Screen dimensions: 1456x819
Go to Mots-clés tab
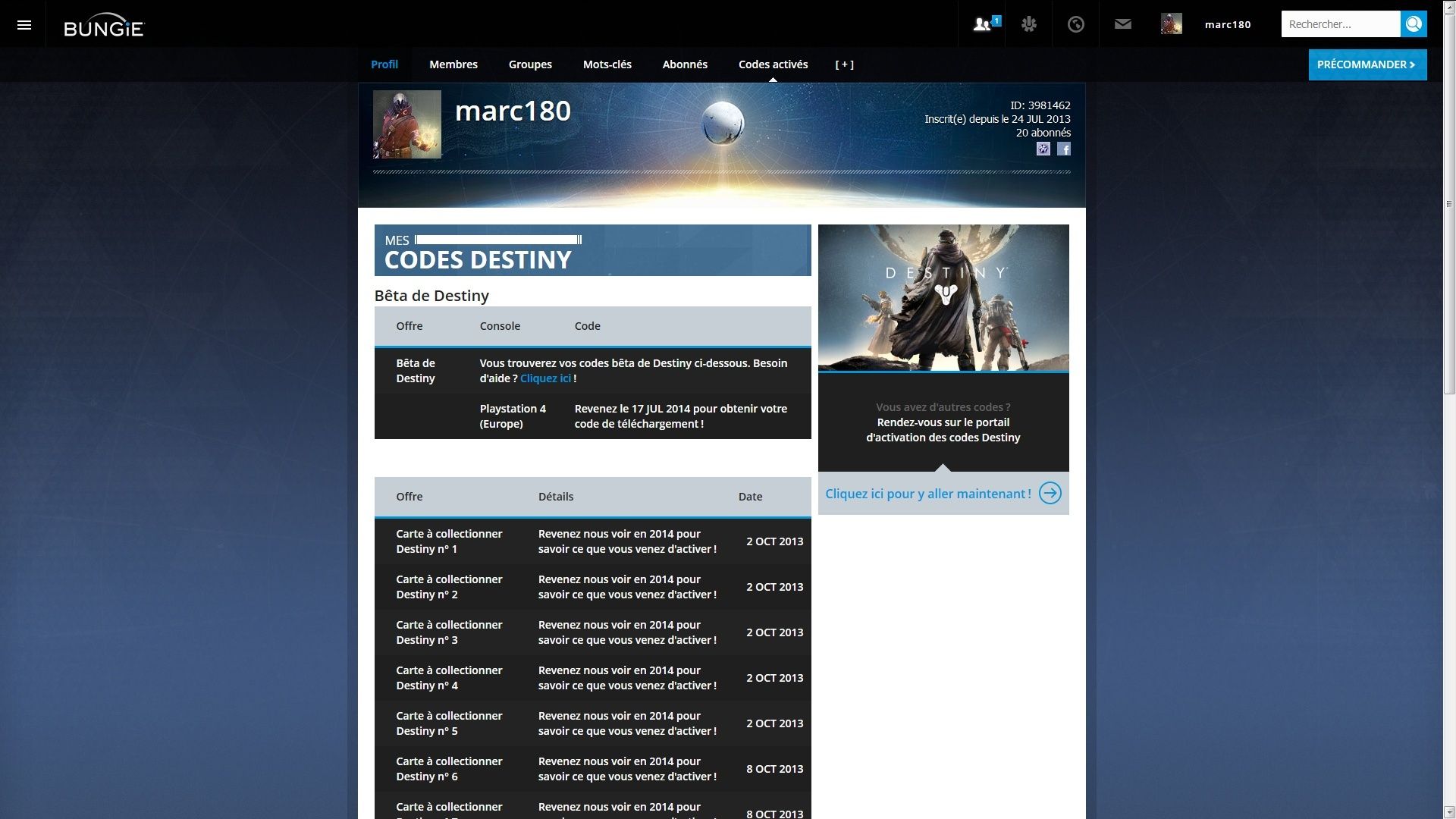(607, 64)
